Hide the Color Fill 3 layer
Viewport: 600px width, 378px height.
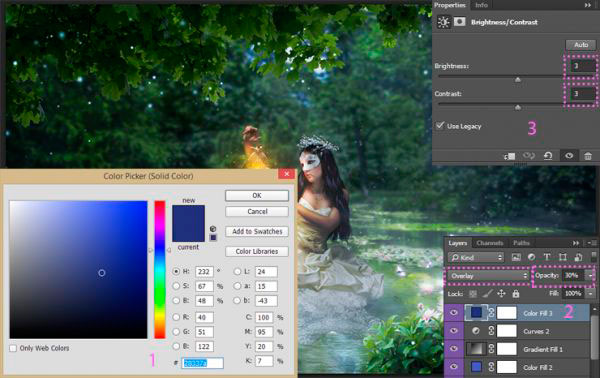click(x=454, y=313)
